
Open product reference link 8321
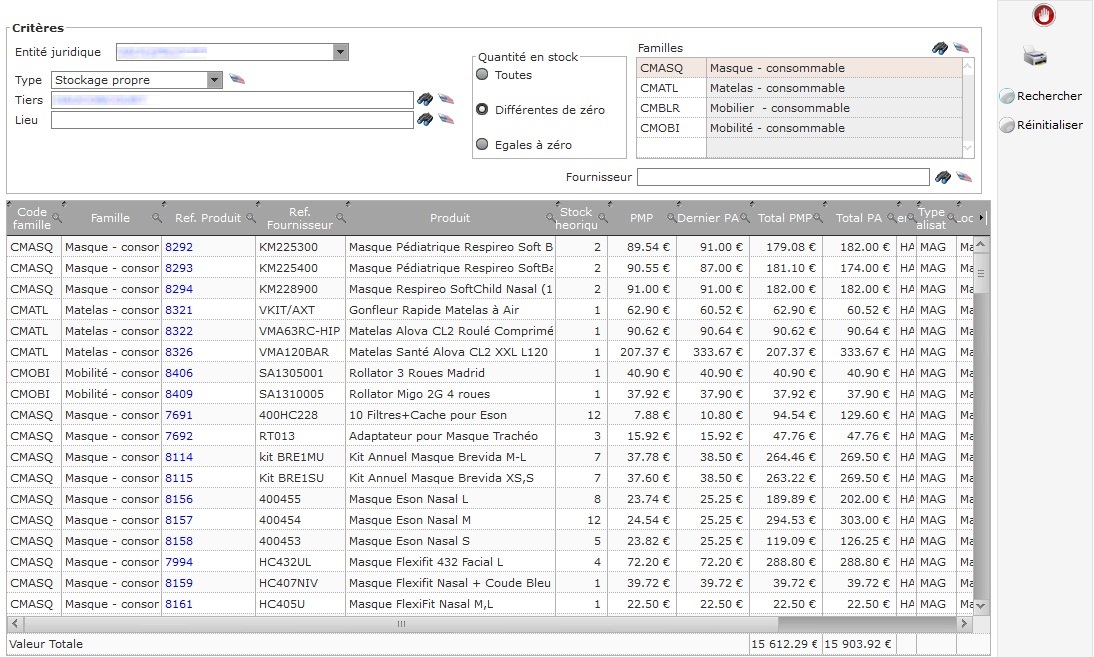(x=179, y=310)
